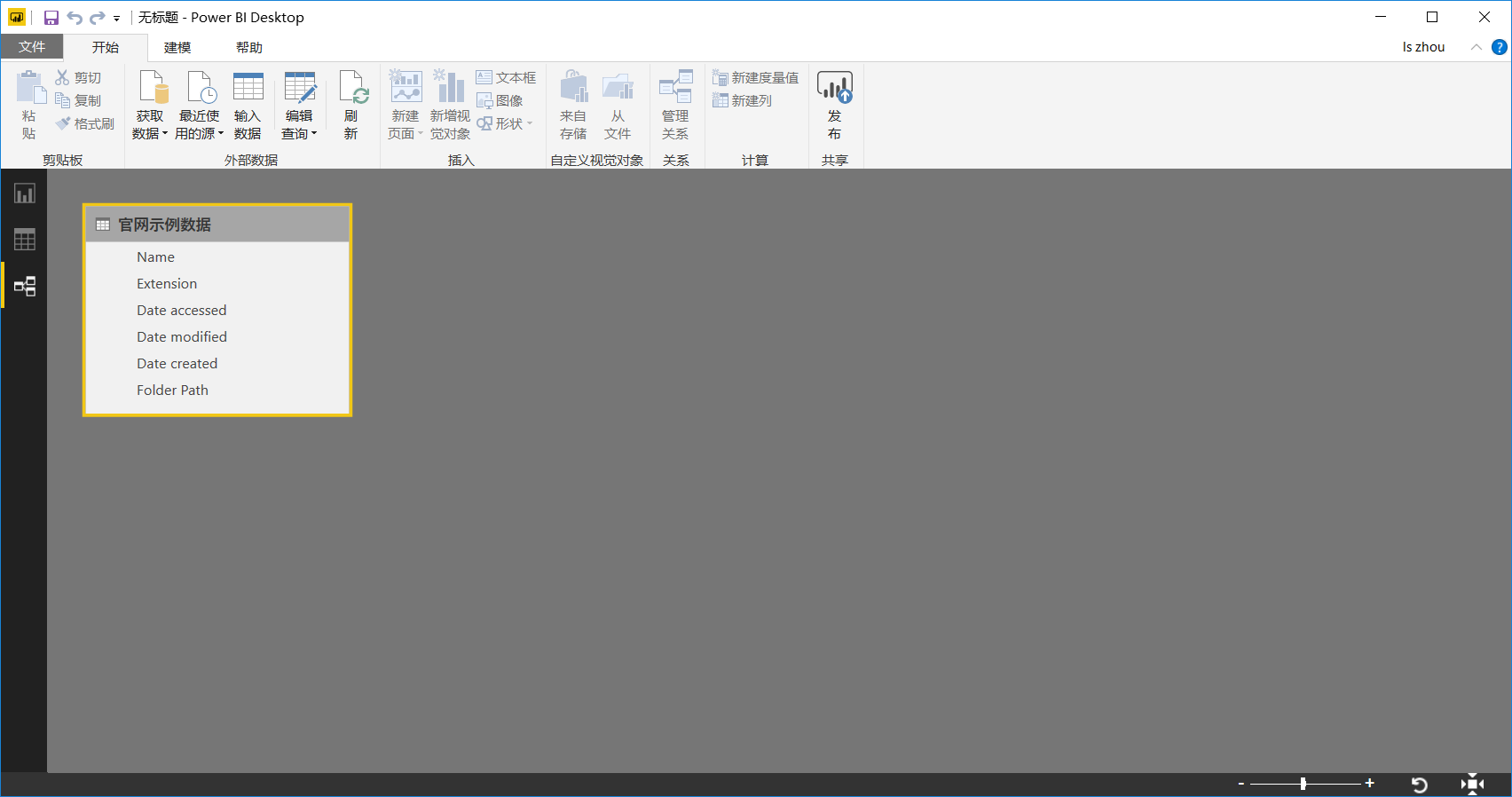Click the Redo arrow icon
1512x797 pixels.
(x=98, y=18)
